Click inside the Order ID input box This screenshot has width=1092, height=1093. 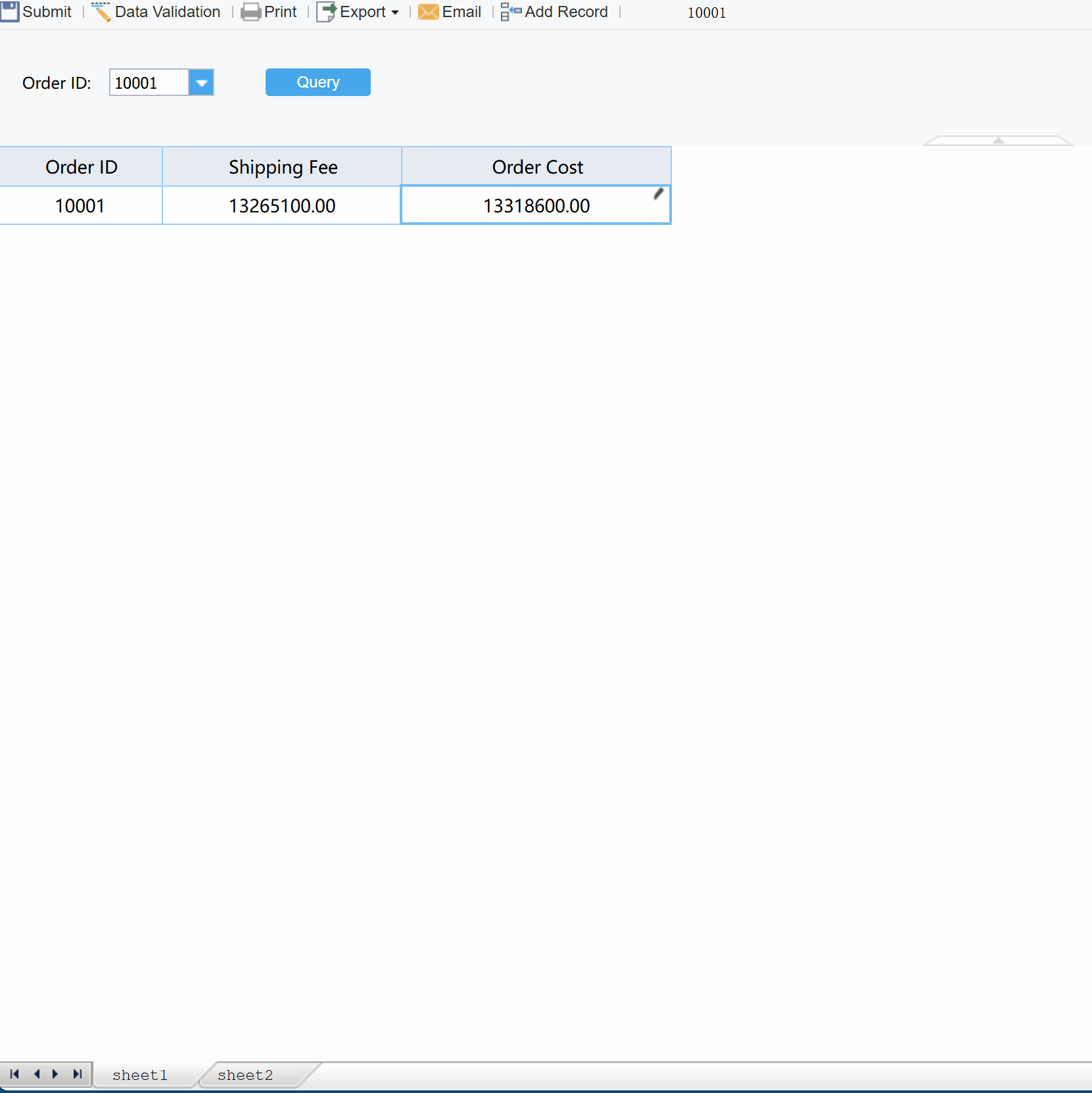148,82
